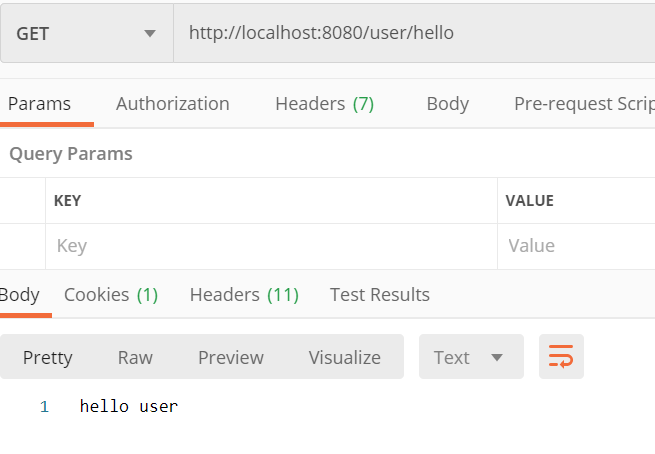Open the response Headers (11) tab
This screenshot has height=454, width=655.
[244, 295]
